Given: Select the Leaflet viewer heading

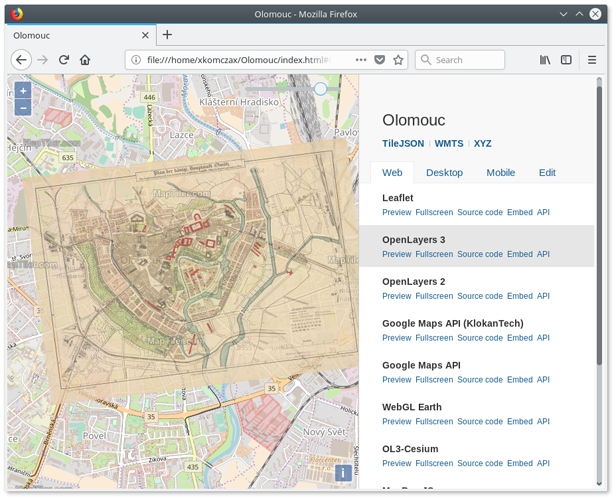Looking at the screenshot, I should coord(398,198).
